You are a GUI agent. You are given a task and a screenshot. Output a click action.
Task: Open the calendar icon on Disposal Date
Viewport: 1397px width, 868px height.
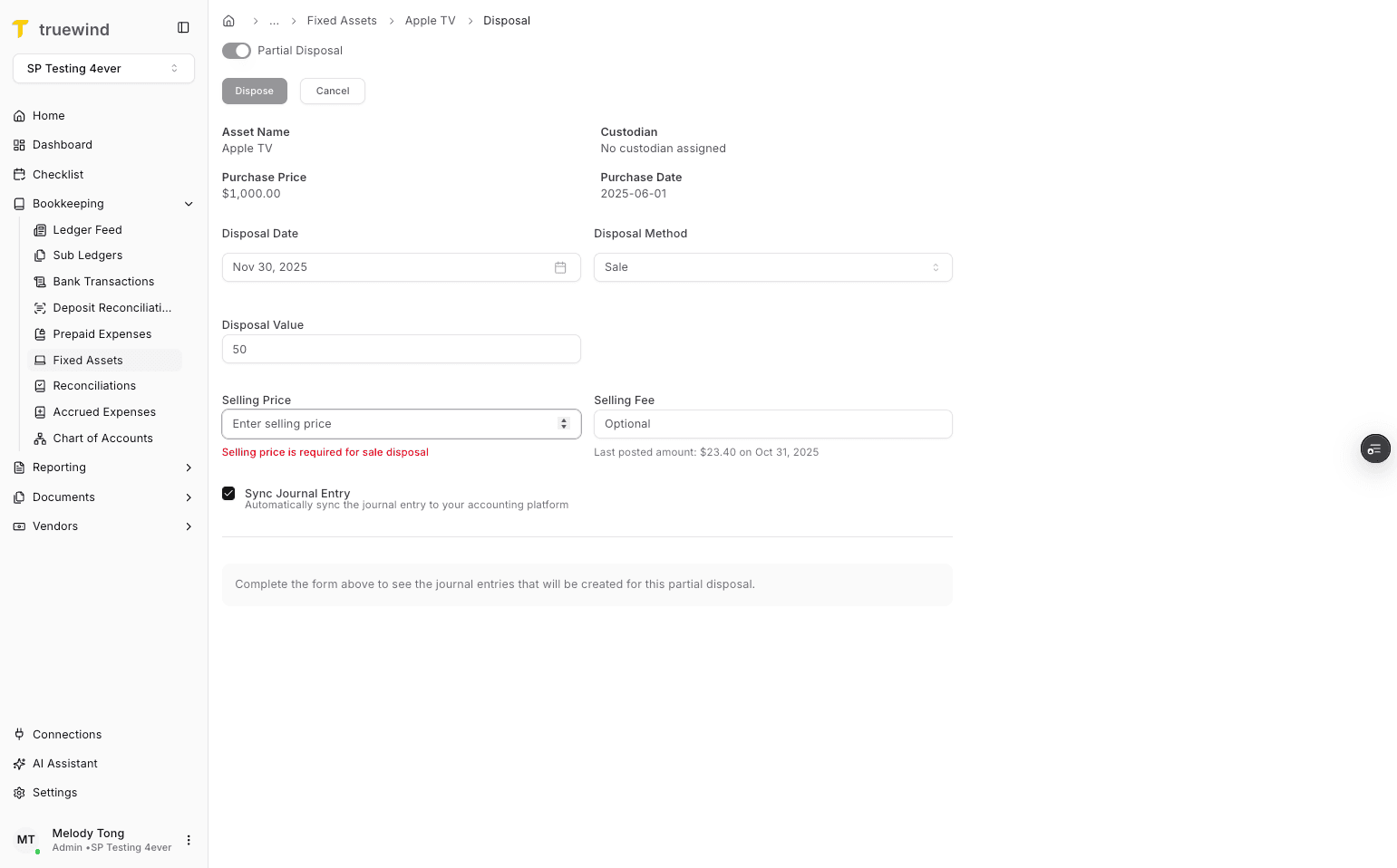click(560, 267)
